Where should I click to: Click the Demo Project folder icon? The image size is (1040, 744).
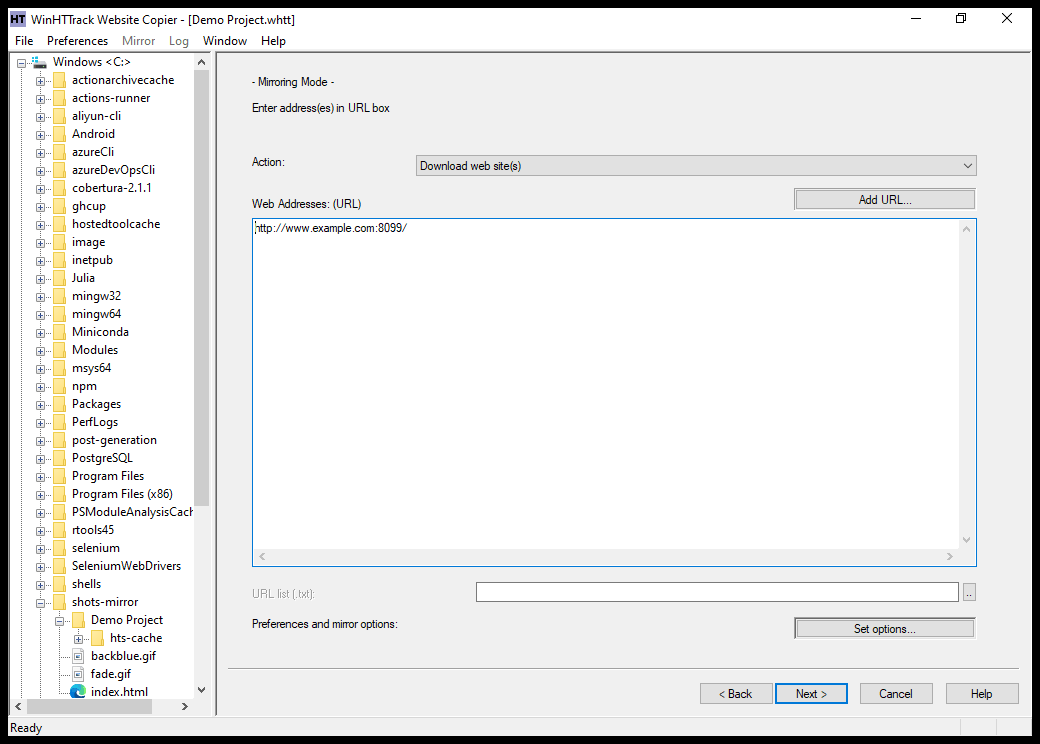(78, 620)
